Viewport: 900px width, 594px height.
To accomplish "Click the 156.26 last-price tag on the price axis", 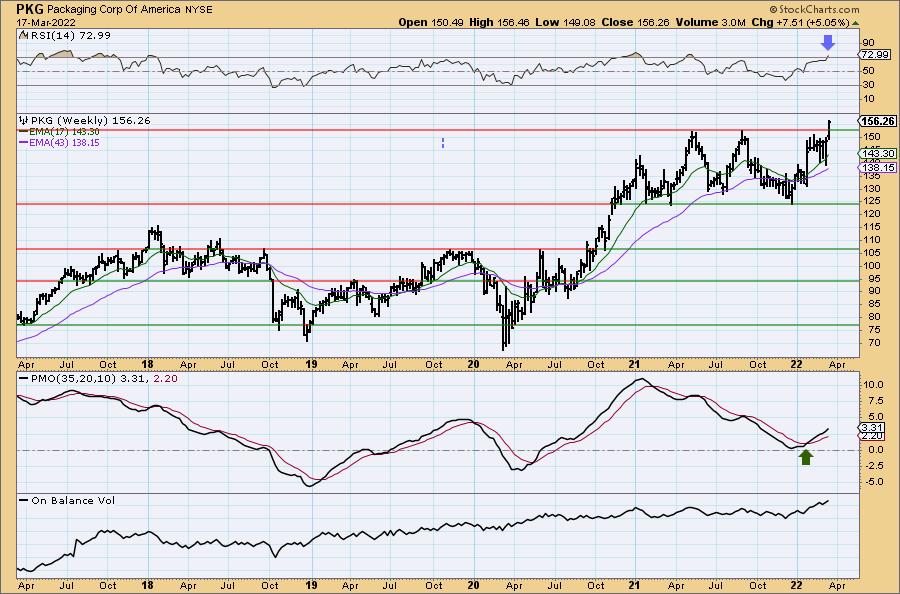I will click(878, 121).
